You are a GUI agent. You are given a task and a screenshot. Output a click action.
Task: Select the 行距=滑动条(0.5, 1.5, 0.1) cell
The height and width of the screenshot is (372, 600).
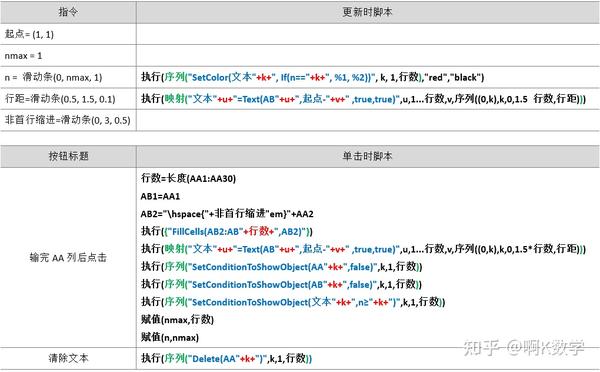68,99
